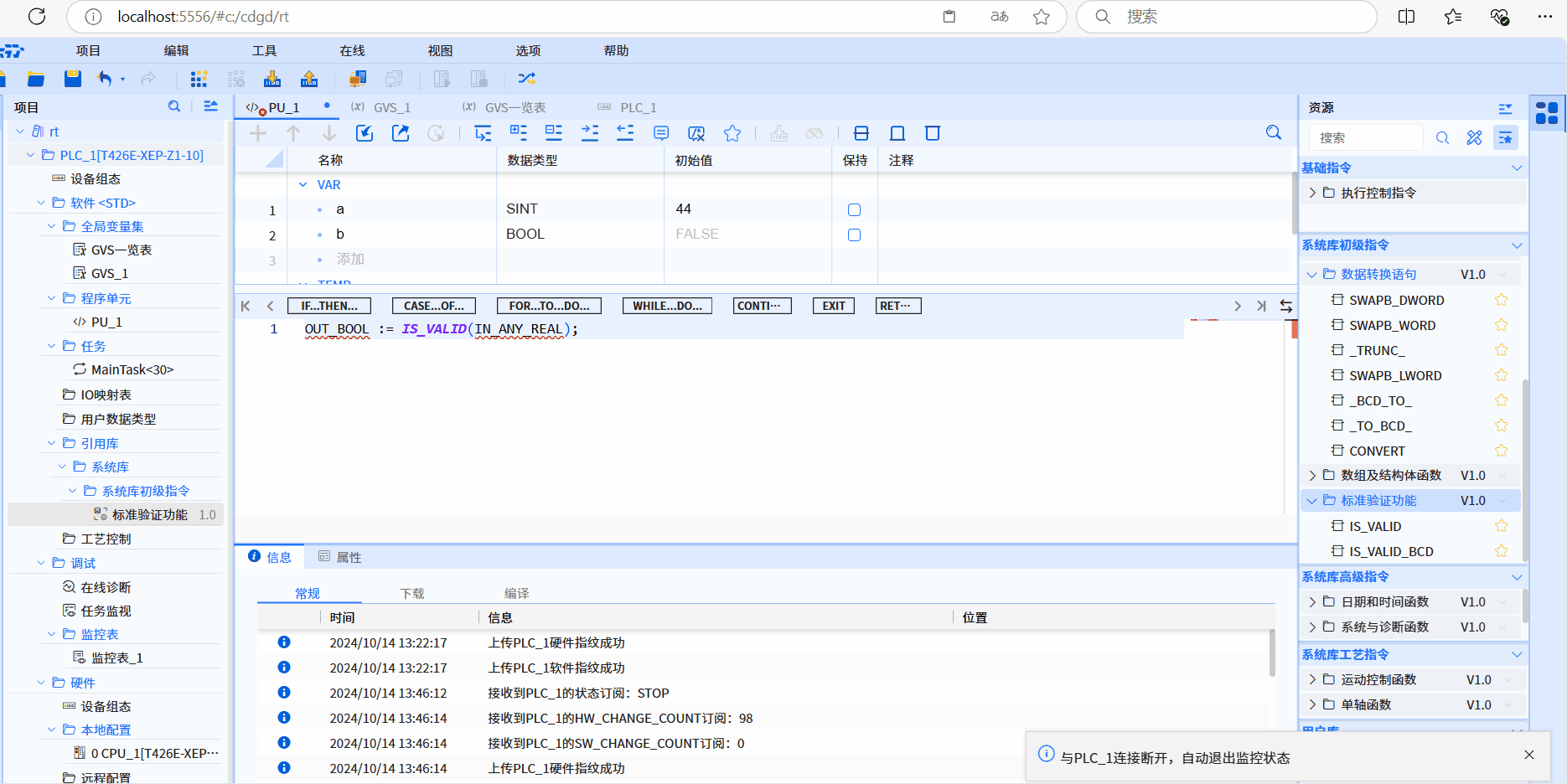Switch to the GVS_1 tab

[x=391, y=108]
